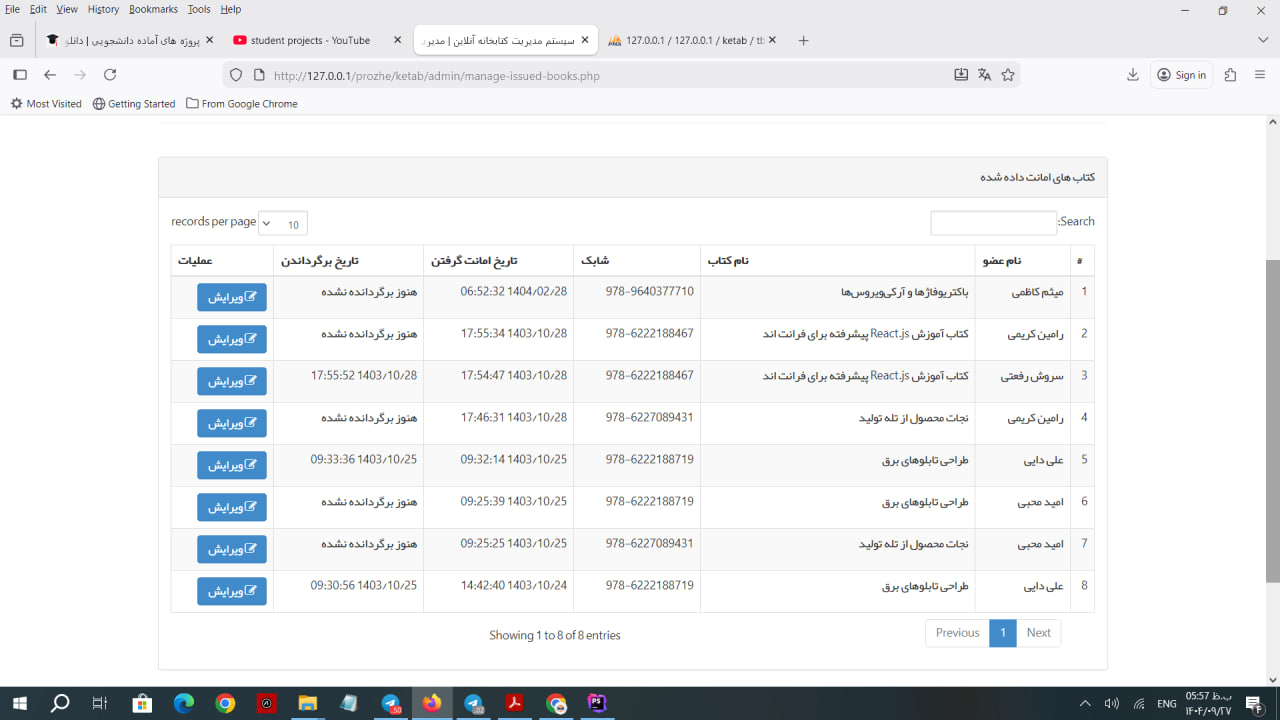Open the Firefox hamburger application menu
Screen dimensions: 1280x720
[1259, 75]
